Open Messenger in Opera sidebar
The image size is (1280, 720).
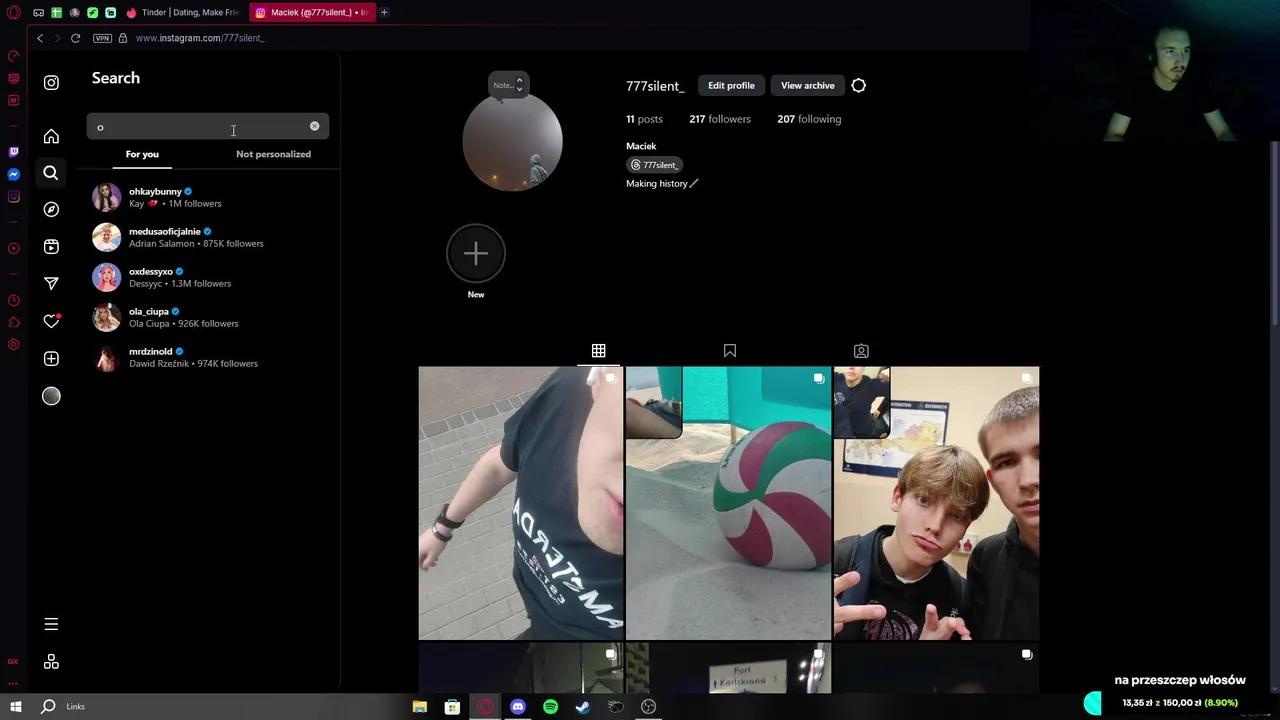point(13,174)
